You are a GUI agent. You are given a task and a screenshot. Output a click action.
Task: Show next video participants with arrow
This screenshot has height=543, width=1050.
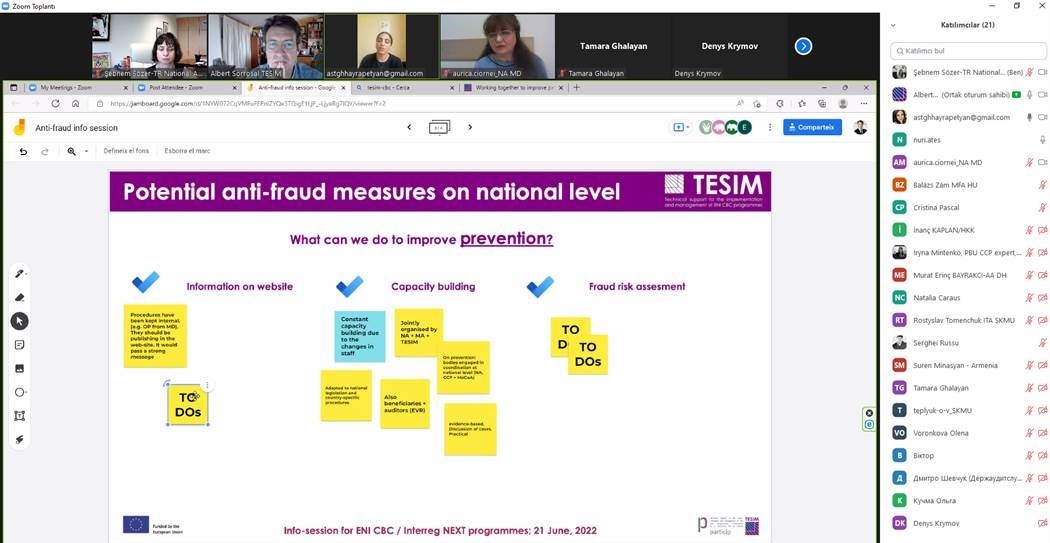[803, 46]
